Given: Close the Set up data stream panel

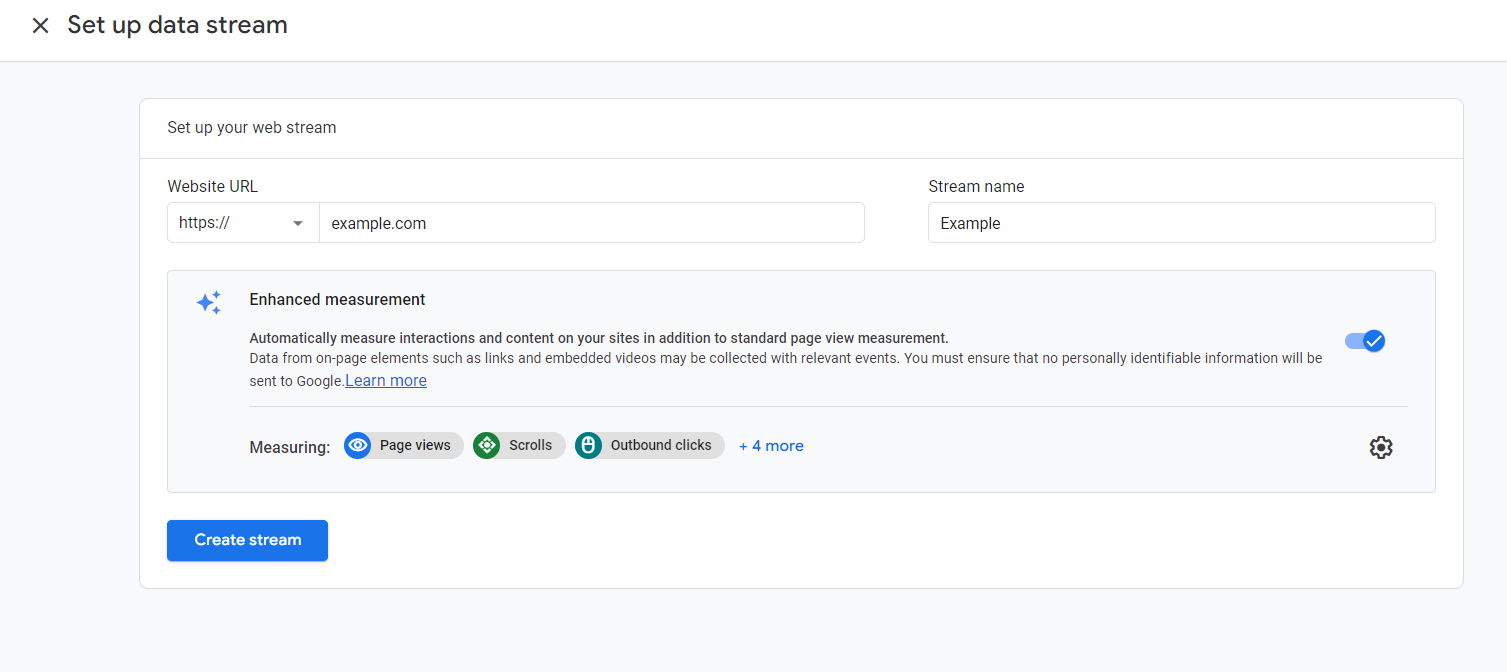Looking at the screenshot, I should pos(39,25).
